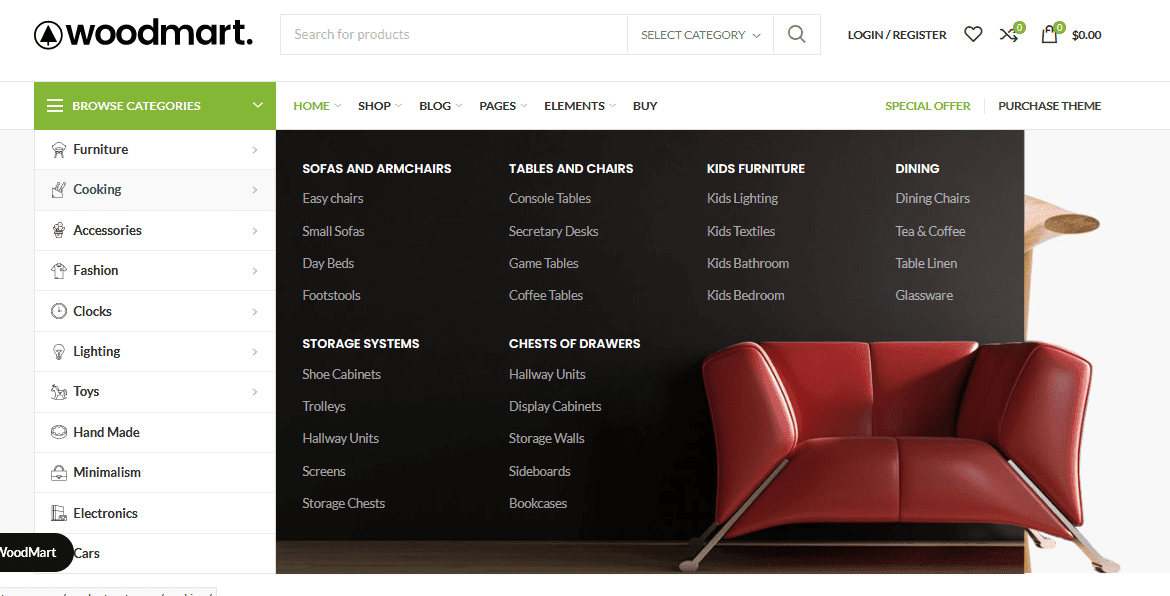Click the WoodMart floating badge
1170x596 pixels.
click(34, 553)
